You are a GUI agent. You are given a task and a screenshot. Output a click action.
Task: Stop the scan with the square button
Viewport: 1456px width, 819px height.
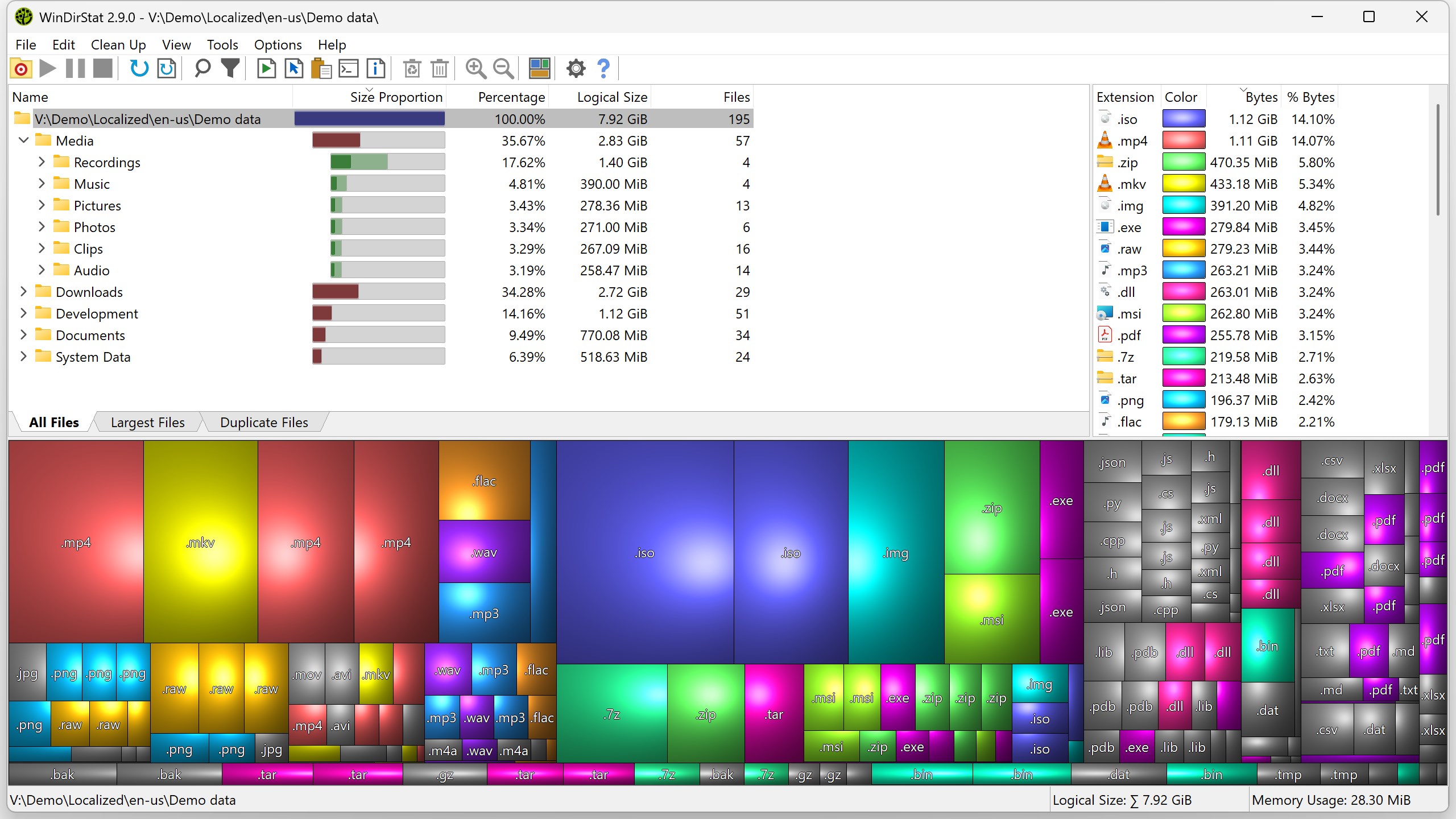click(103, 69)
